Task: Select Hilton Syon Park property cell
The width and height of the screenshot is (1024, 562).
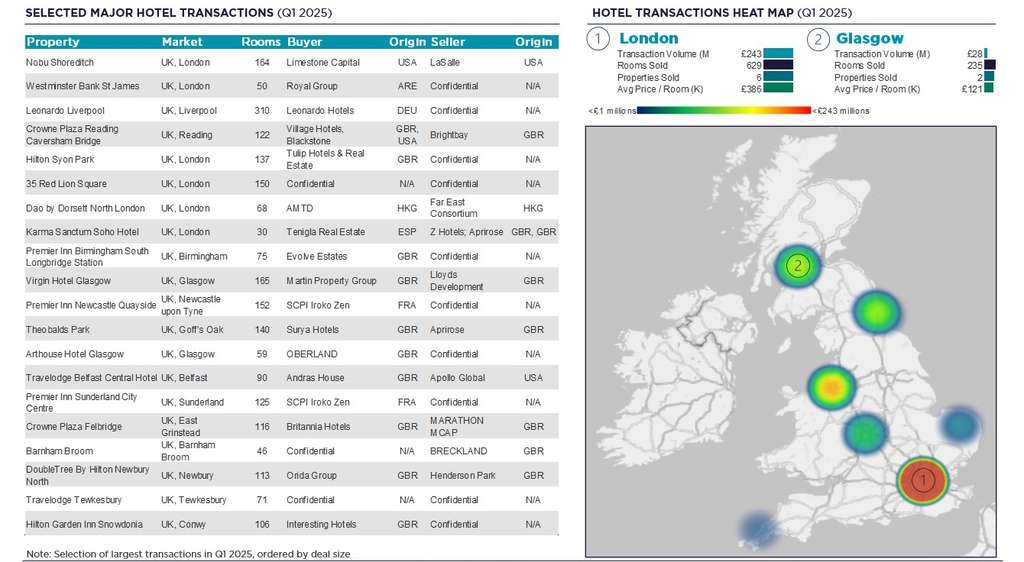Action: [x=60, y=159]
